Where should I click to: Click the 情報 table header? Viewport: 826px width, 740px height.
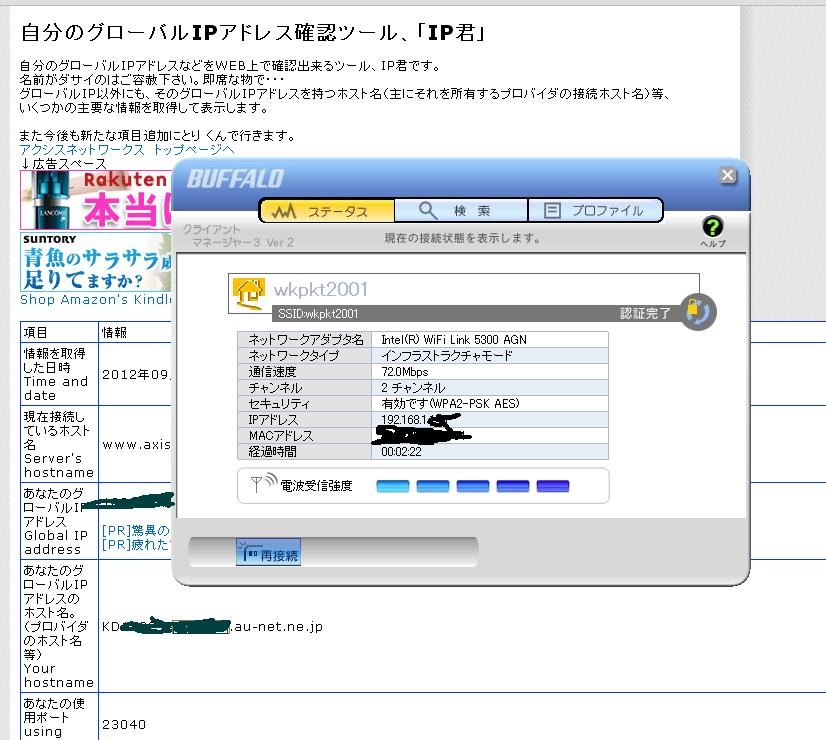(x=114, y=332)
